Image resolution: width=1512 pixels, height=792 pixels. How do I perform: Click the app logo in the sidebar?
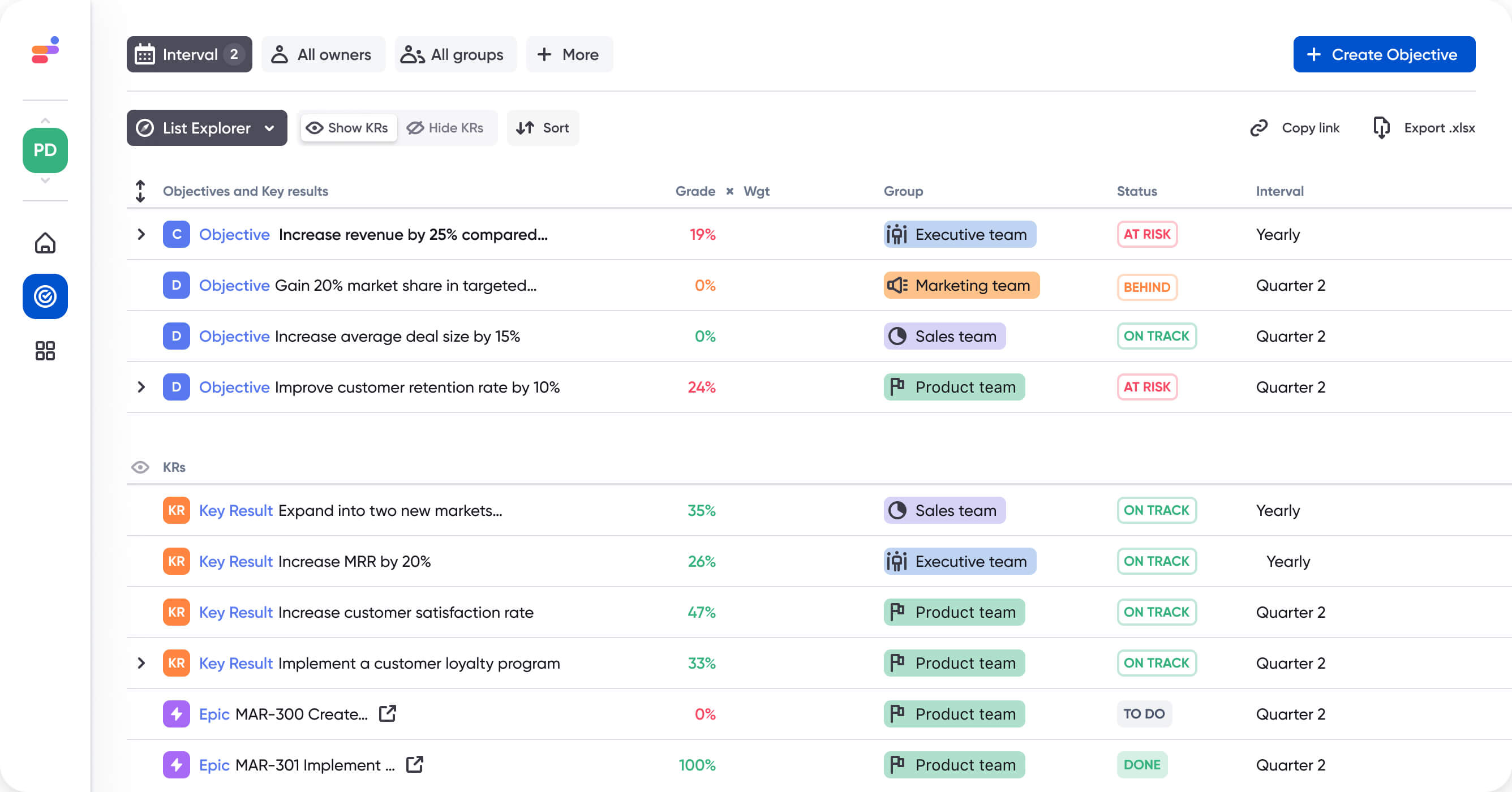point(45,50)
